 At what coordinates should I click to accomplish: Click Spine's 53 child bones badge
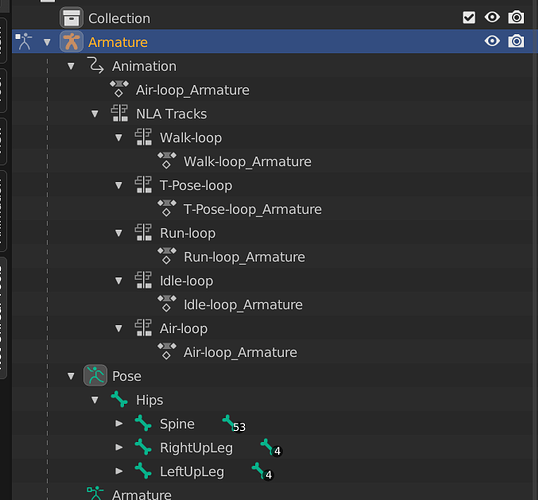tap(234, 424)
